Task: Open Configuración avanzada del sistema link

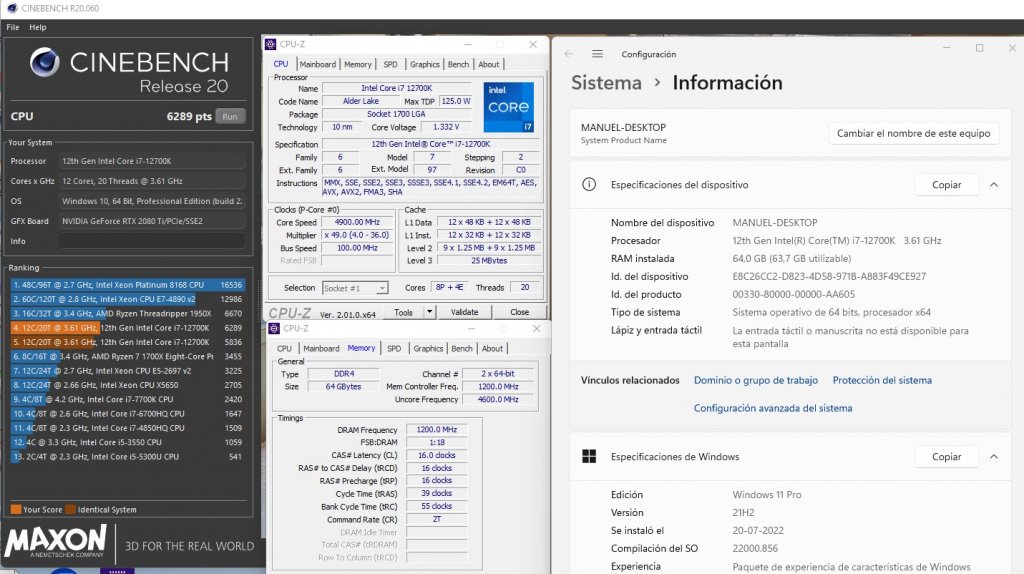Action: pyautogui.click(x=773, y=408)
